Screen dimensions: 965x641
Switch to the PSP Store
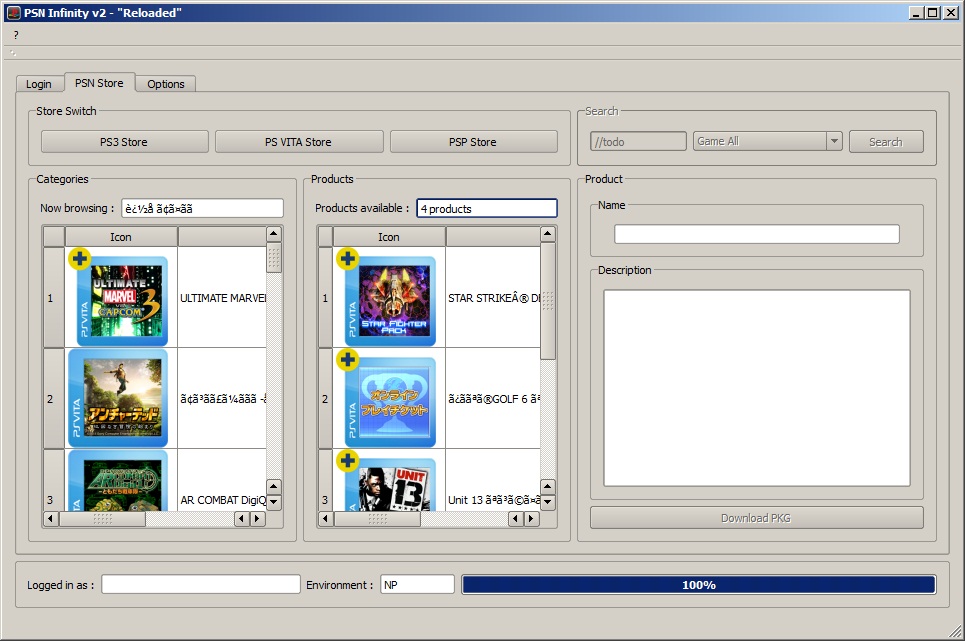473,141
